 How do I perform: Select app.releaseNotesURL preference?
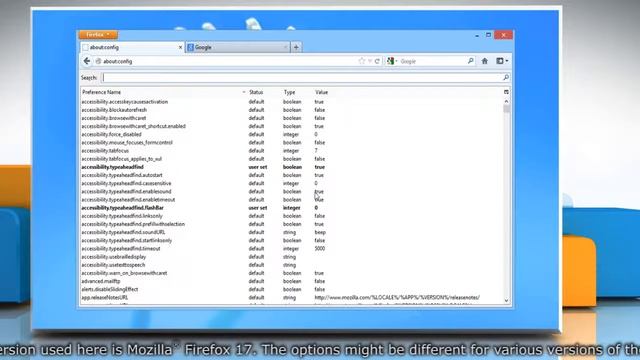click(x=291, y=298)
